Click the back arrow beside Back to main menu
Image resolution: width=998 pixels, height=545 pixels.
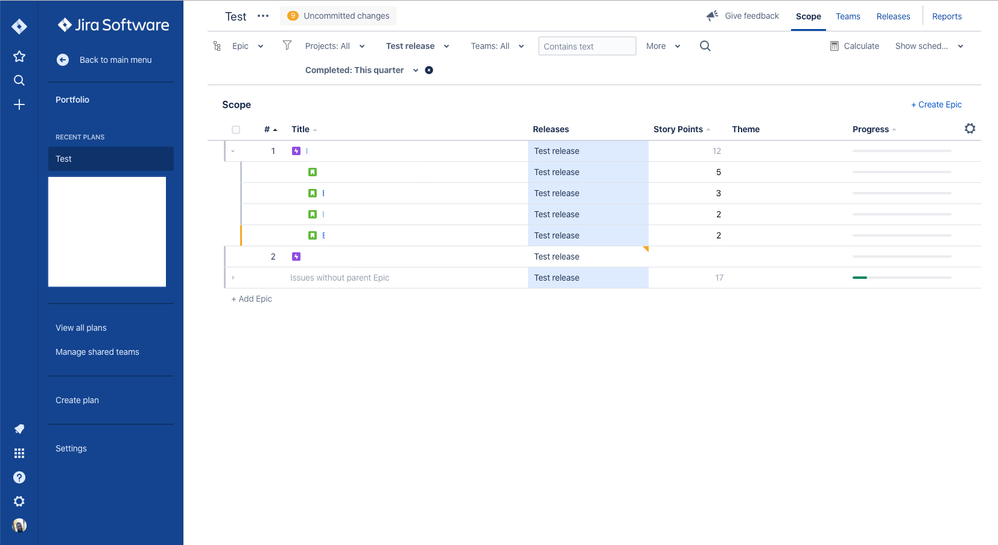tap(62, 60)
